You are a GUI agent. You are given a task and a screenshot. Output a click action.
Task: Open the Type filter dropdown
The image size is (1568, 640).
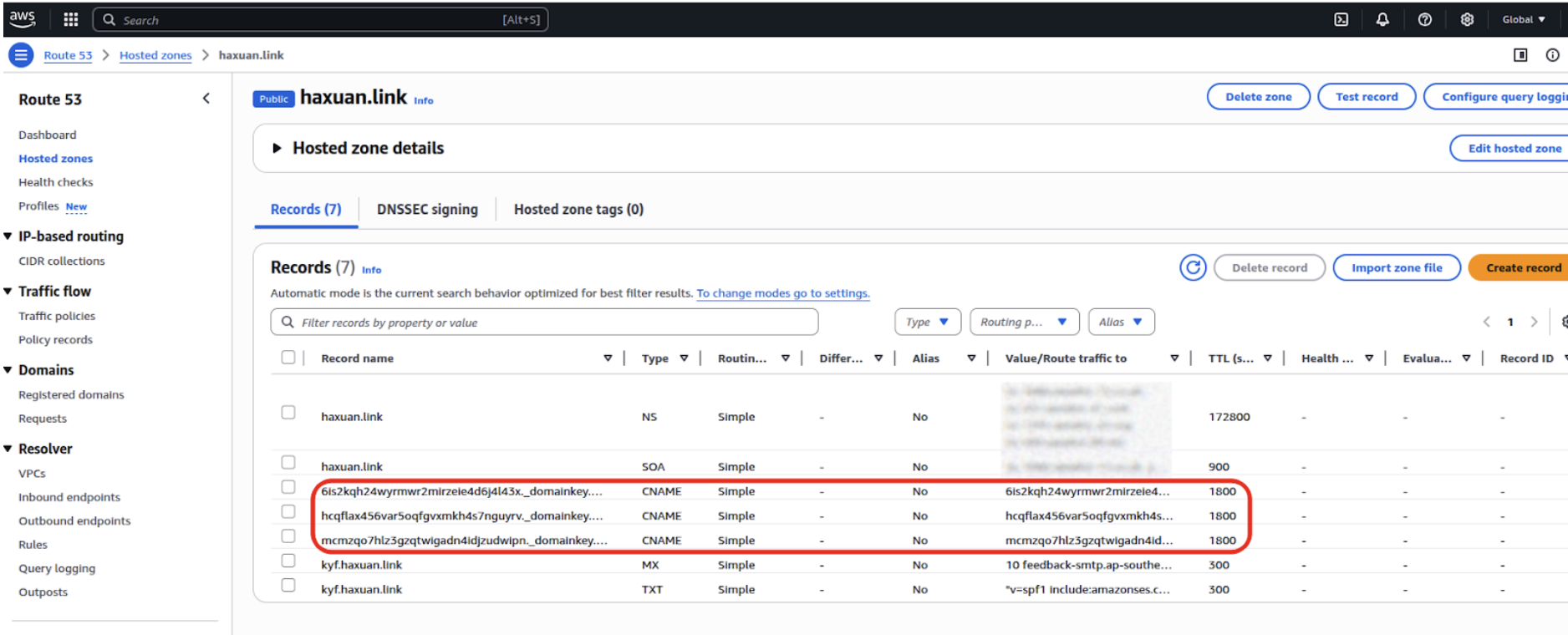[928, 322]
